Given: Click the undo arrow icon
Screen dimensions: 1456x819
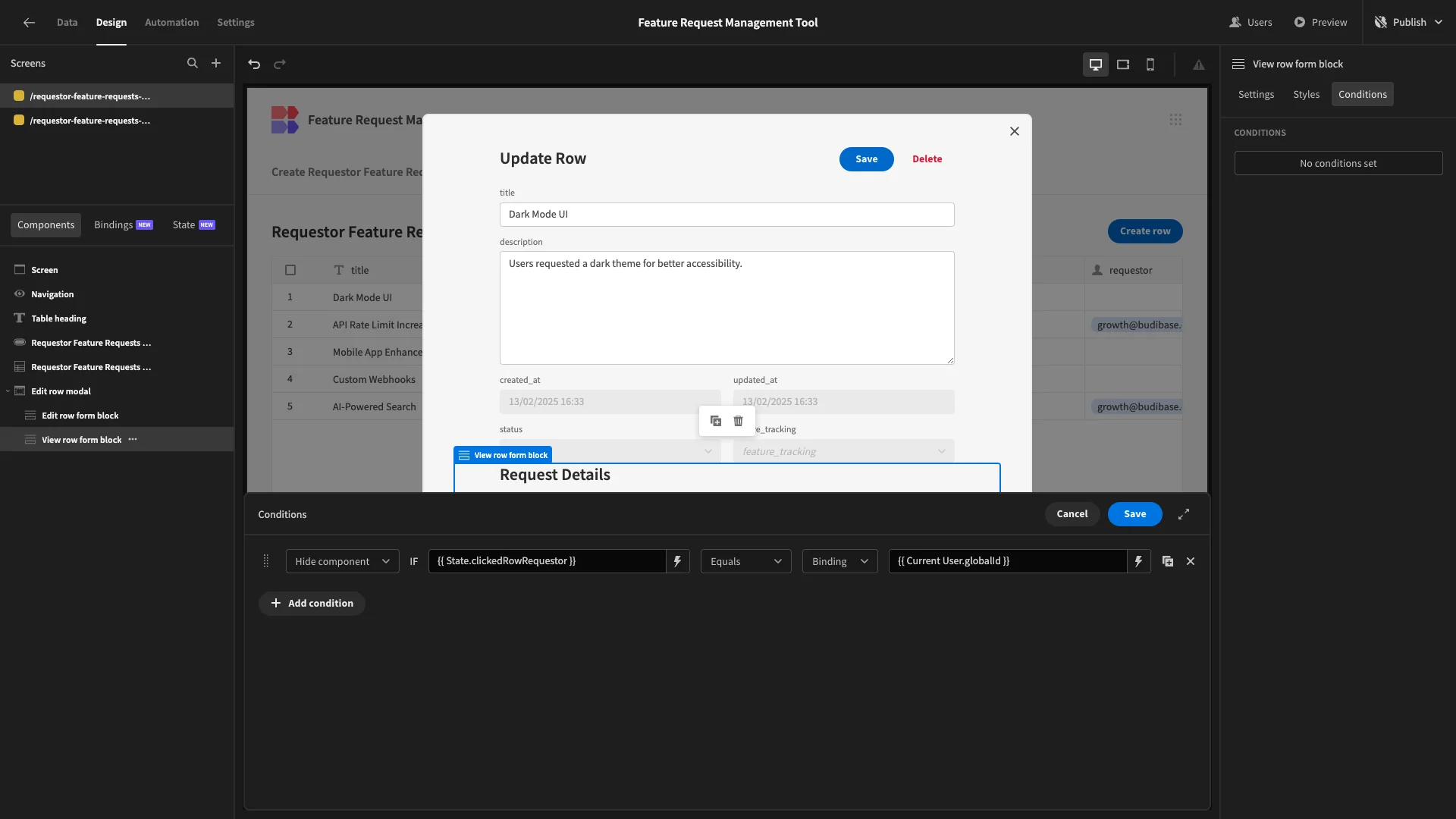Looking at the screenshot, I should [254, 64].
